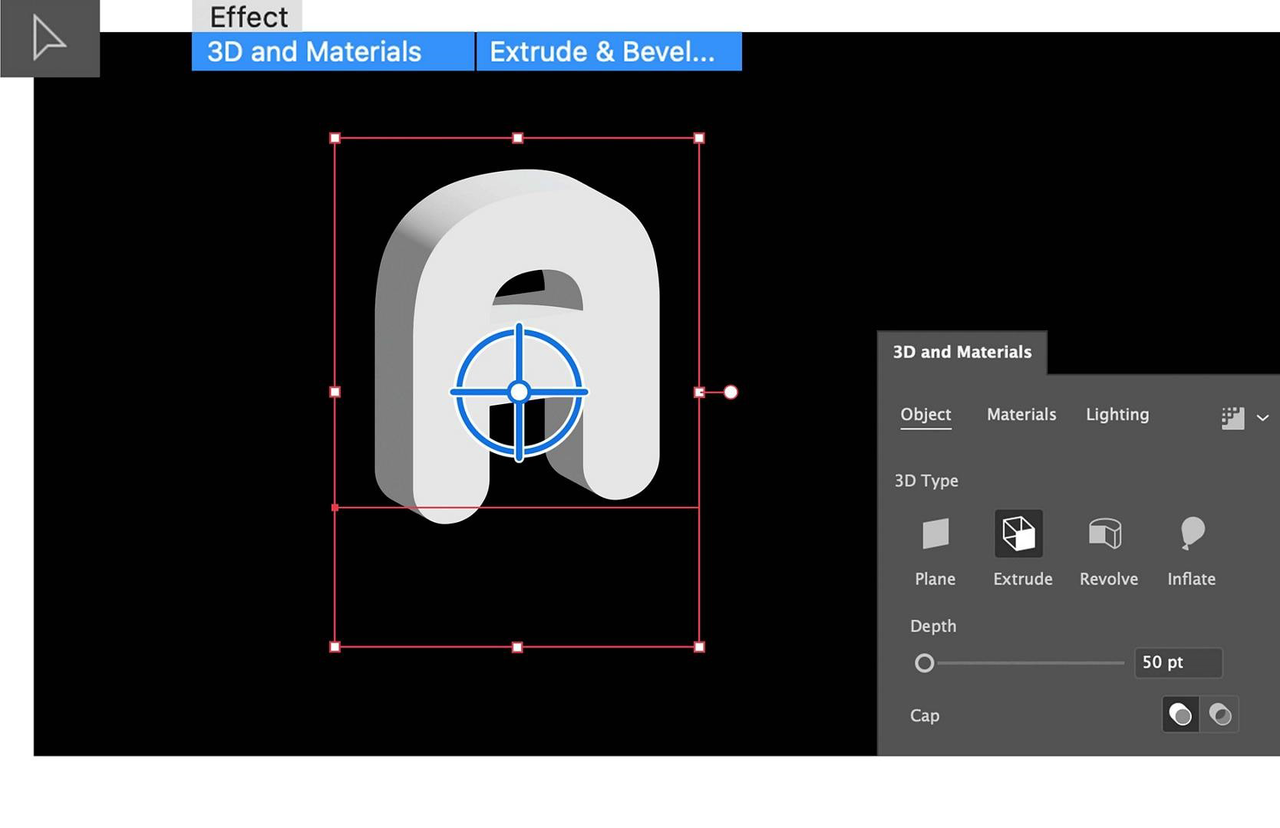The image size is (1280, 828).
Task: Click the 3D and Materials panel title
Action: point(961,352)
